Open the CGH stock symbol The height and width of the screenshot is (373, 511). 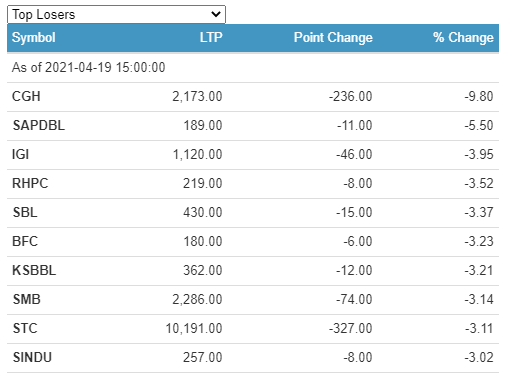26,96
